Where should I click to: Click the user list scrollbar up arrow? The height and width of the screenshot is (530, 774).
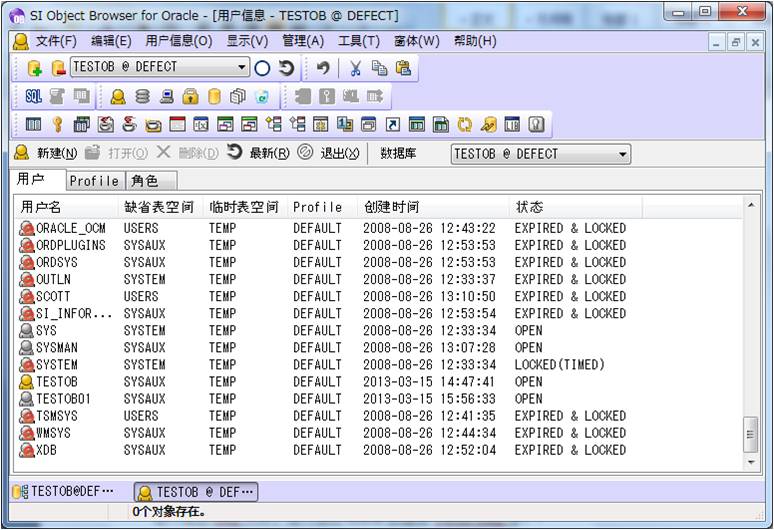tap(751, 205)
